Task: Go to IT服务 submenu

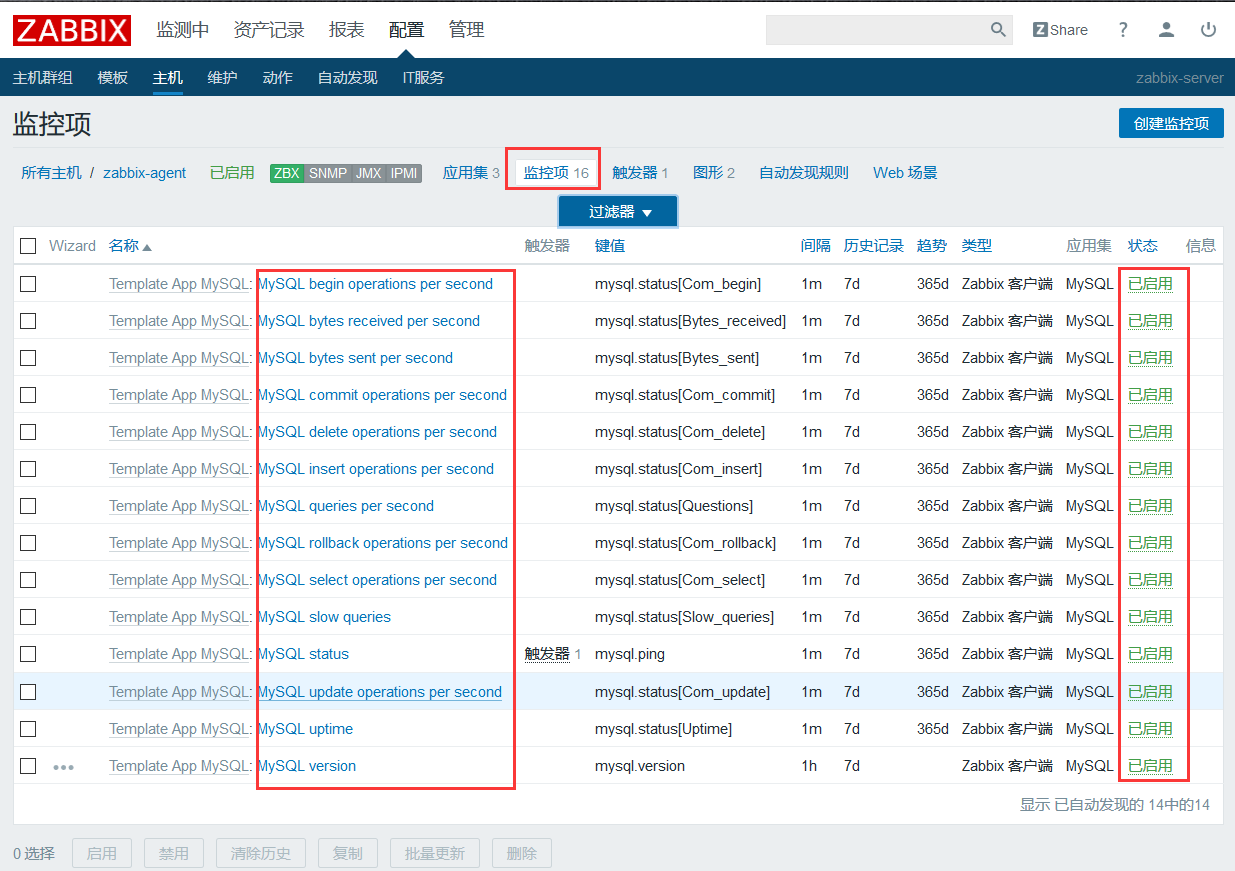Action: click(423, 77)
